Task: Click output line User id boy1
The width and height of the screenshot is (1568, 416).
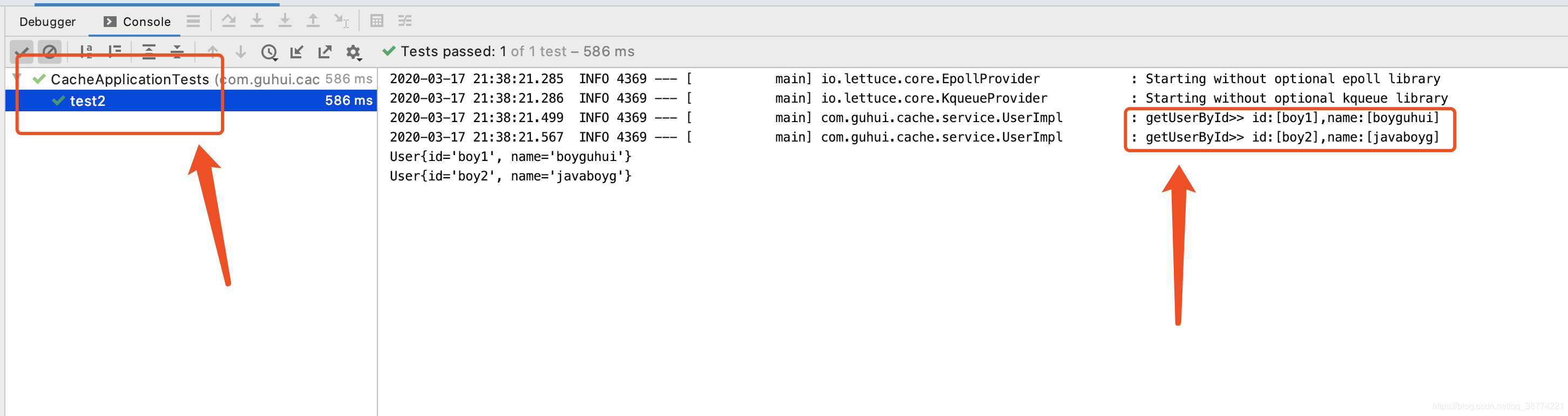Action: coord(511,157)
